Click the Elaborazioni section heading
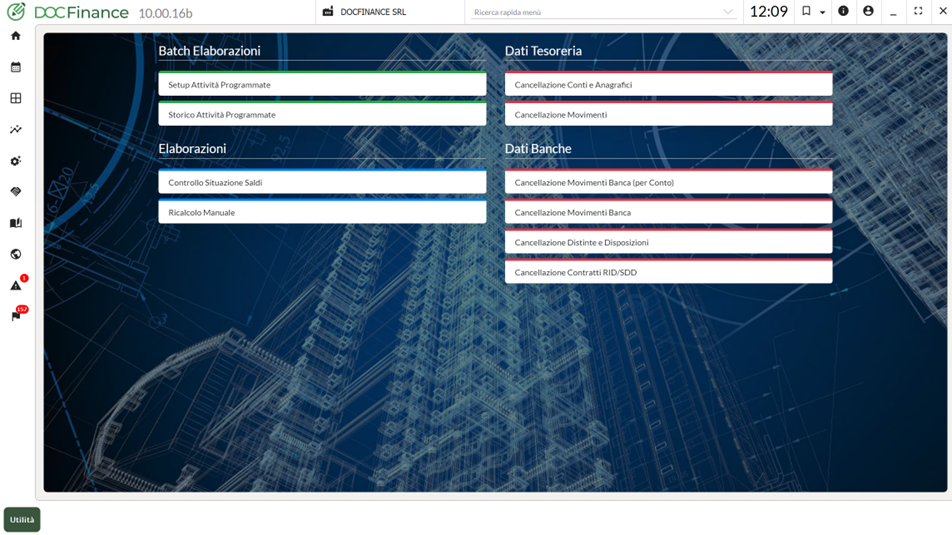Viewport: 952px width, 535px height. [192, 149]
